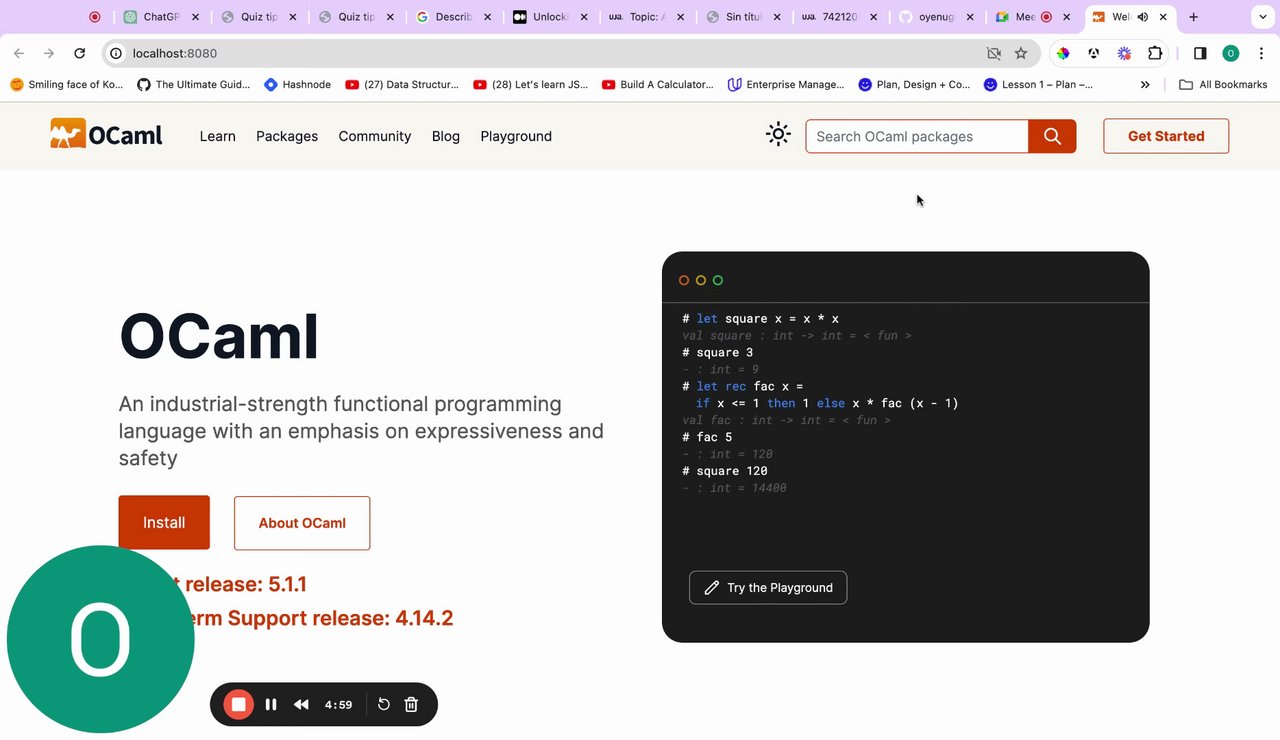Open the Playground from the navbar
The image size is (1280, 740).
coord(516,136)
